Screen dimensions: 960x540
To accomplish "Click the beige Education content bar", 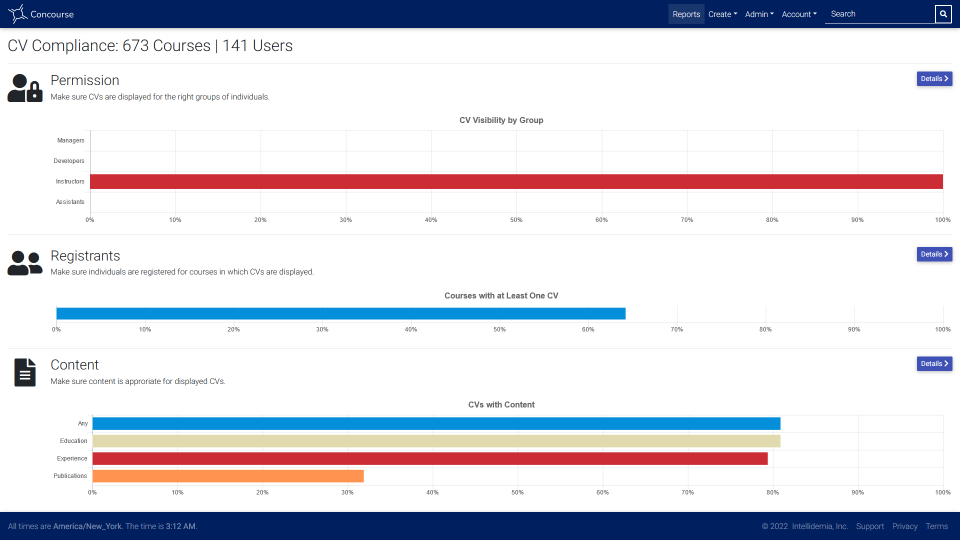I will [437, 441].
